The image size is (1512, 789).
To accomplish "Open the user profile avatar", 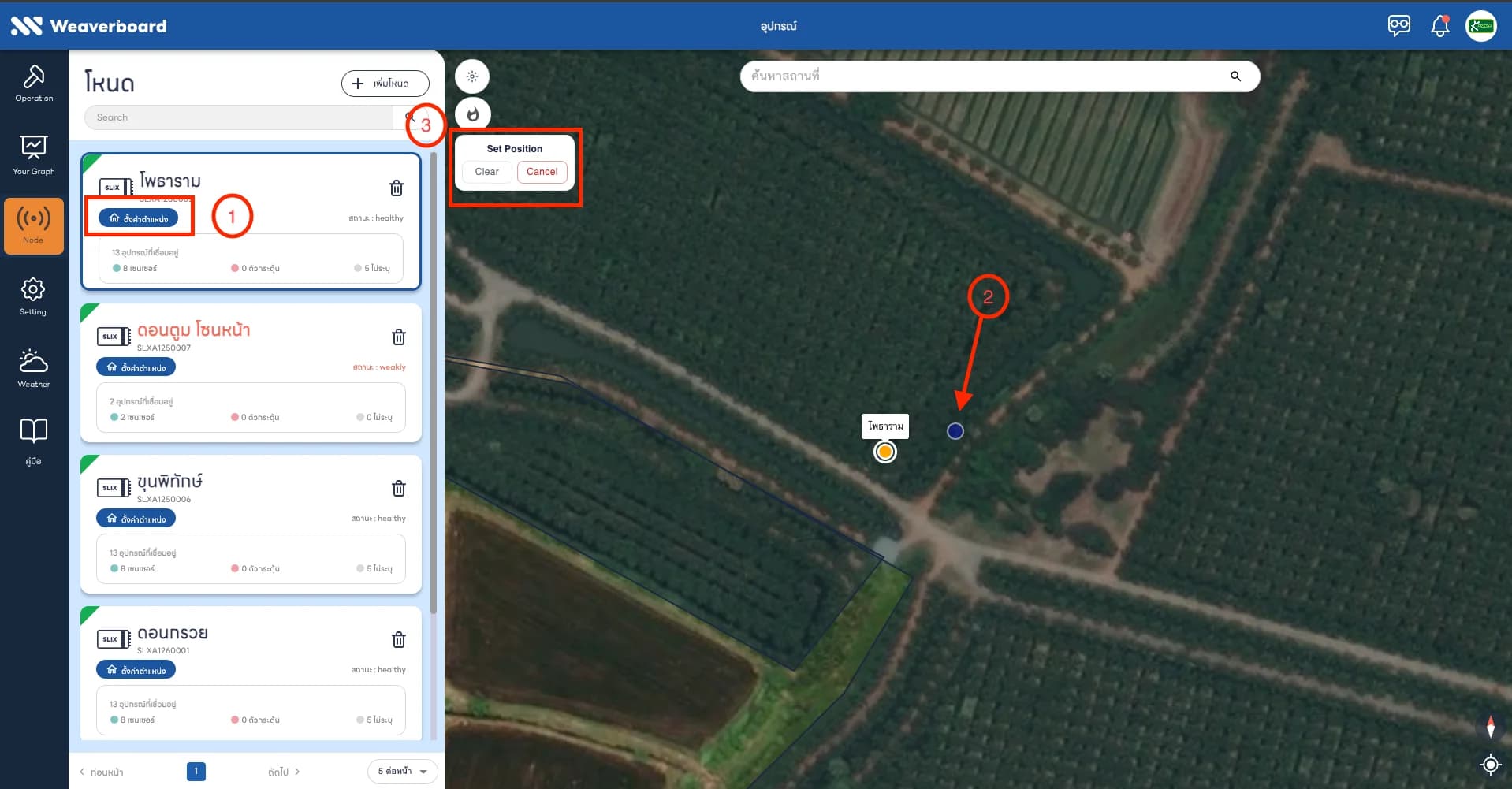I will [x=1481, y=26].
